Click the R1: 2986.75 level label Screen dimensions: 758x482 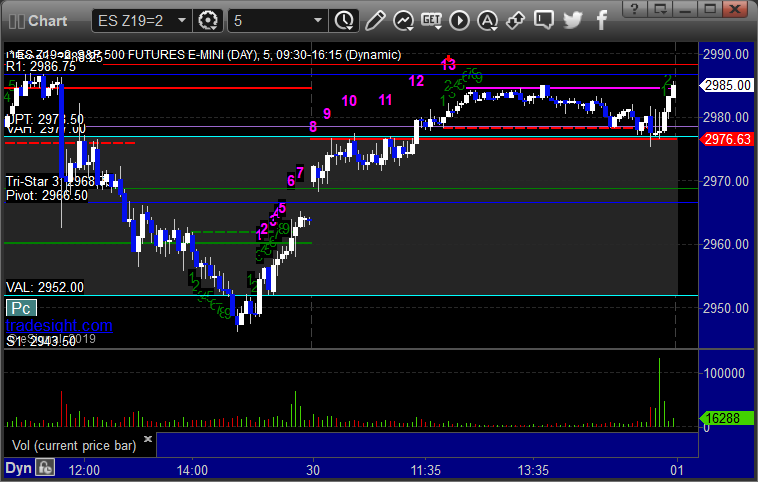point(41,66)
